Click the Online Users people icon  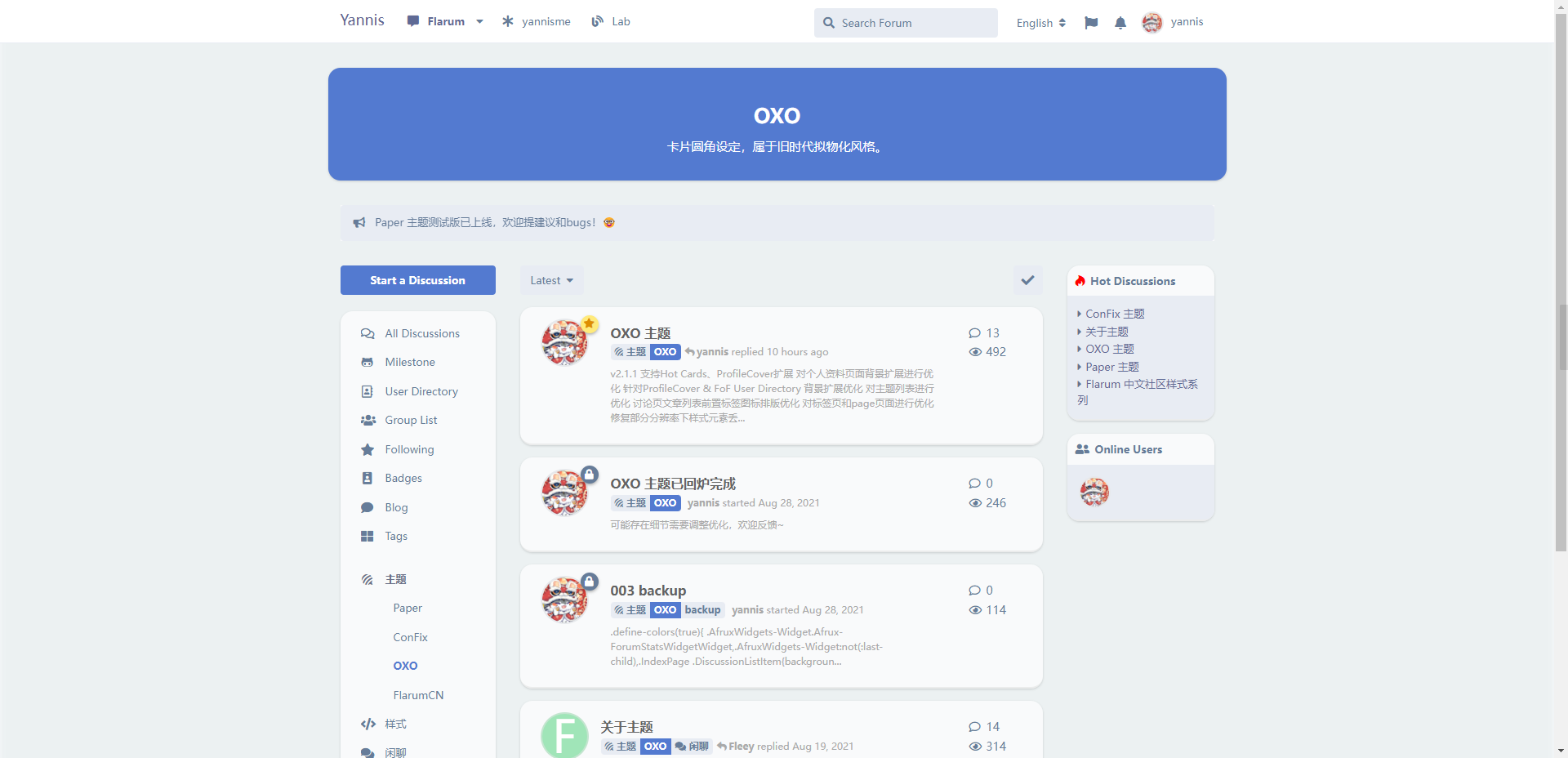(1082, 449)
